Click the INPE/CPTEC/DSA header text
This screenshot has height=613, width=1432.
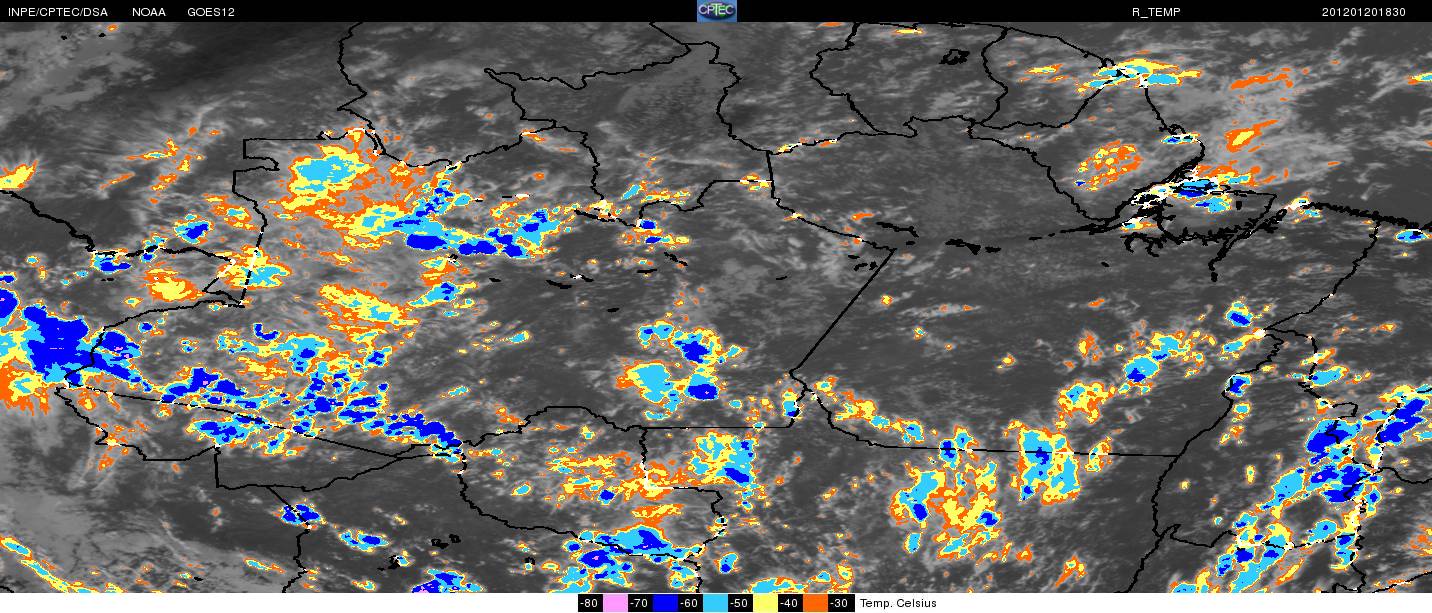(x=57, y=12)
